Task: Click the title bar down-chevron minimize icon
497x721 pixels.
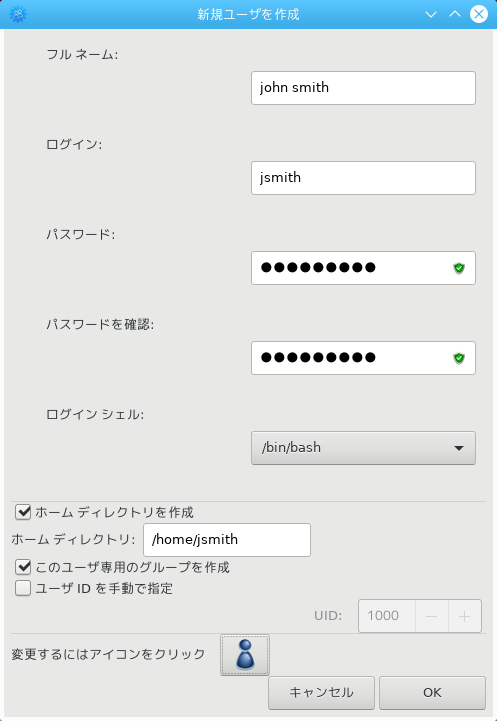Action: pos(431,14)
